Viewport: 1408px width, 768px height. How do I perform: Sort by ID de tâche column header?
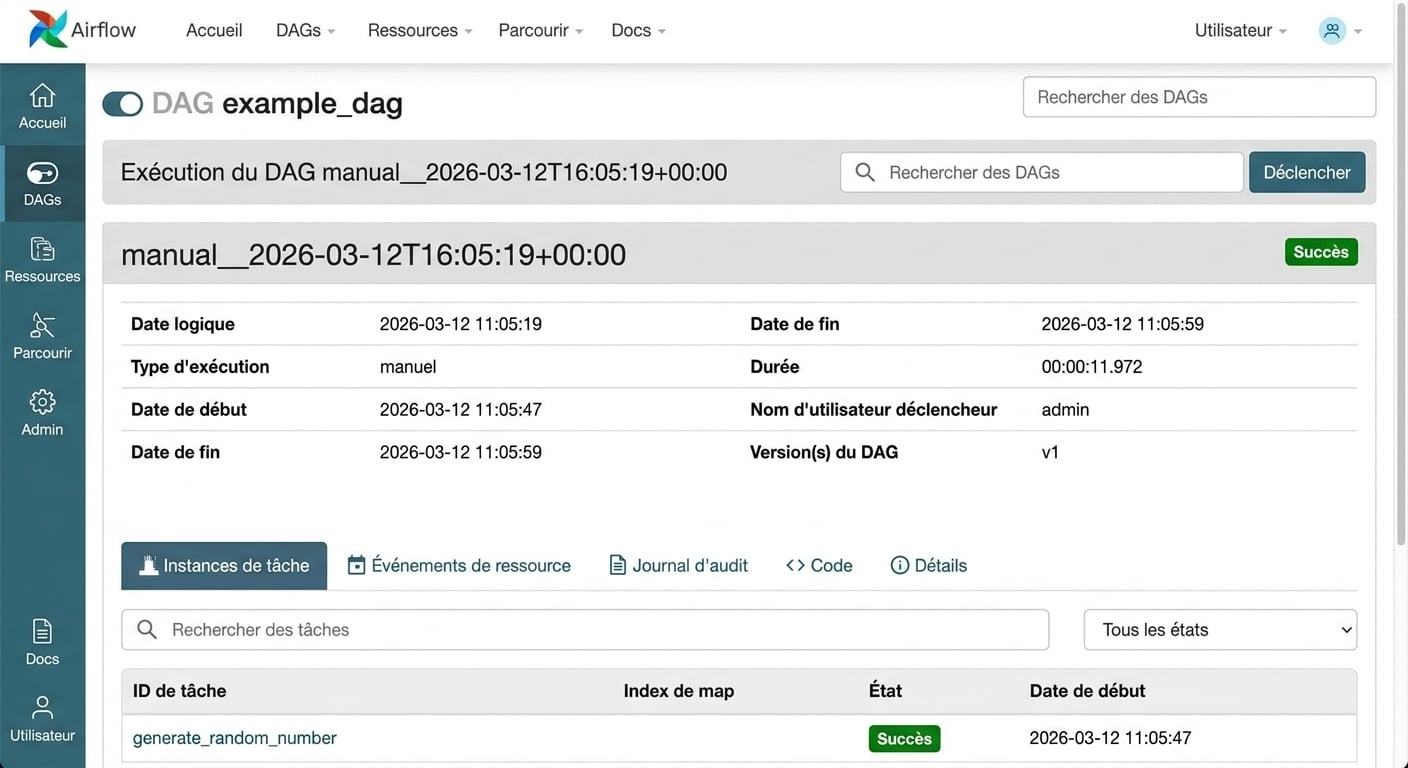coord(179,691)
